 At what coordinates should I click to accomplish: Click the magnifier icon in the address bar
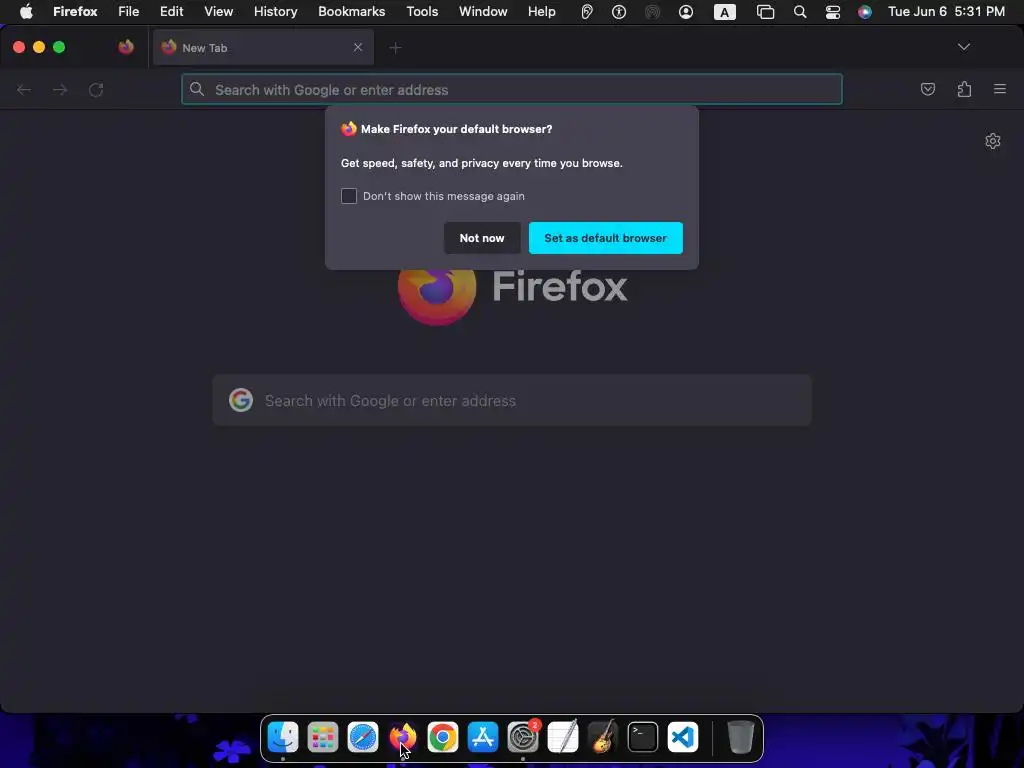coord(197,89)
